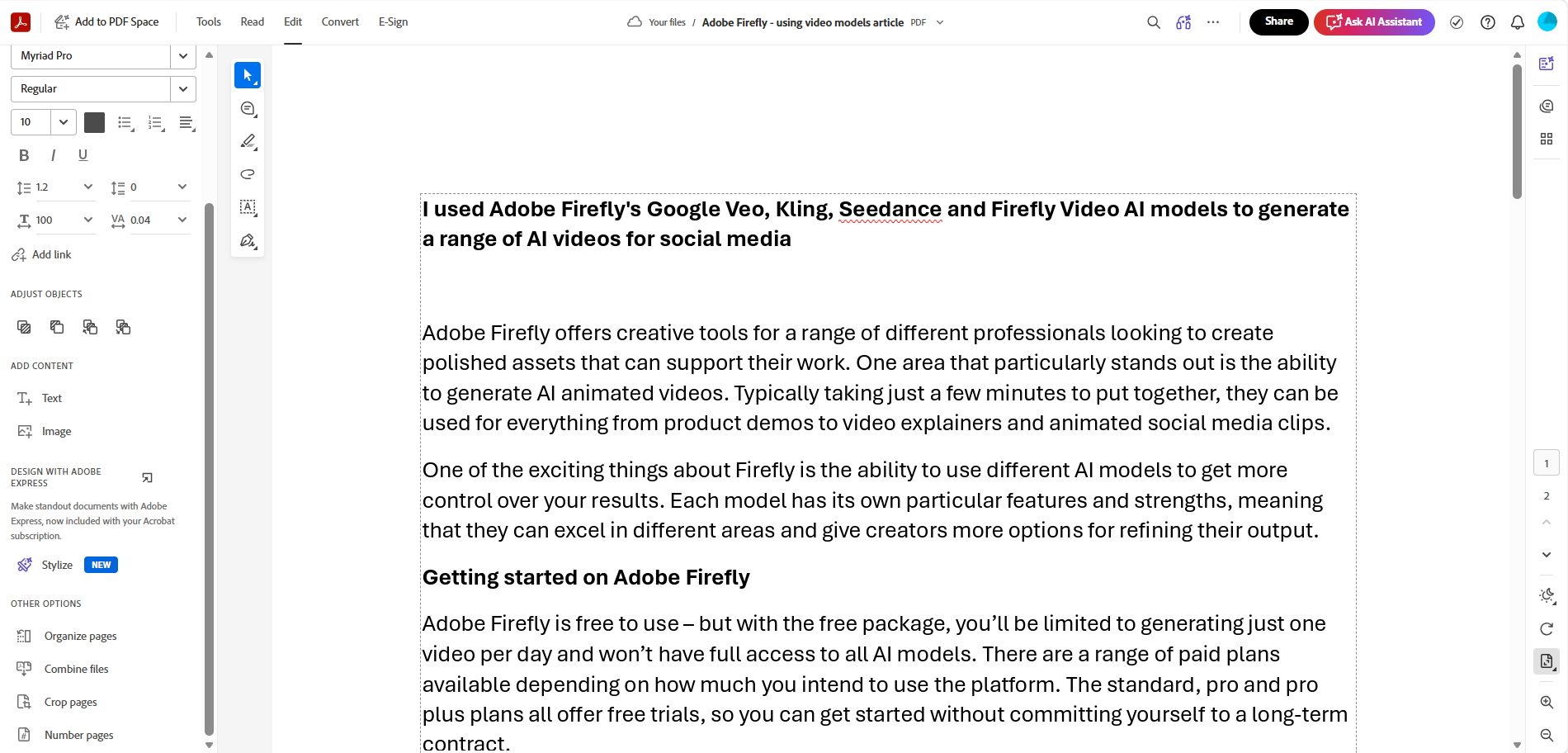1568x753 pixels.
Task: Open the user profile avatar
Action: [x=1547, y=22]
